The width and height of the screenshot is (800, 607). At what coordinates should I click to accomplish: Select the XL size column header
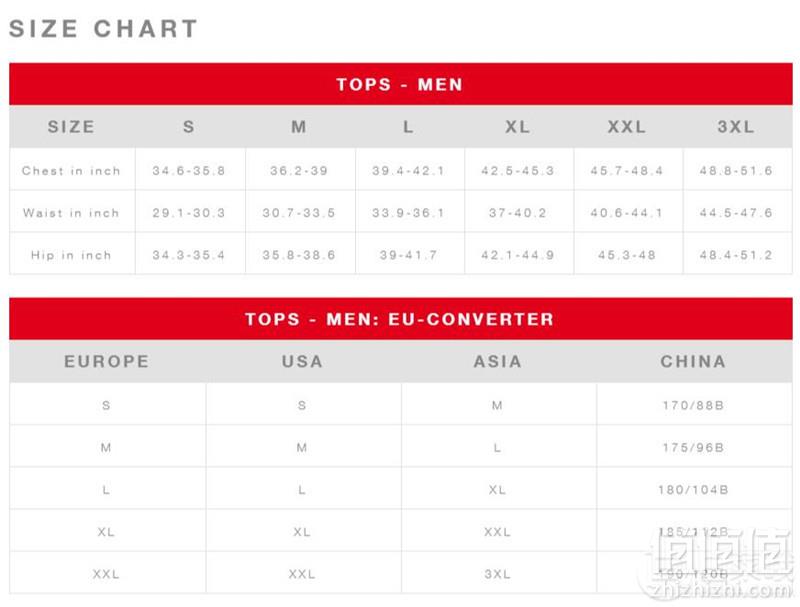click(518, 127)
